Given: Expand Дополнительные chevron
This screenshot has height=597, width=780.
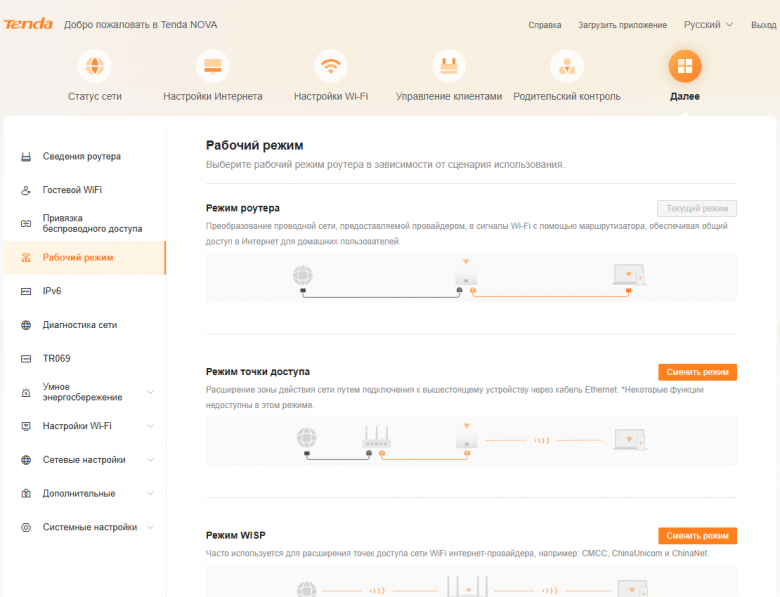Looking at the screenshot, I should (x=150, y=494).
